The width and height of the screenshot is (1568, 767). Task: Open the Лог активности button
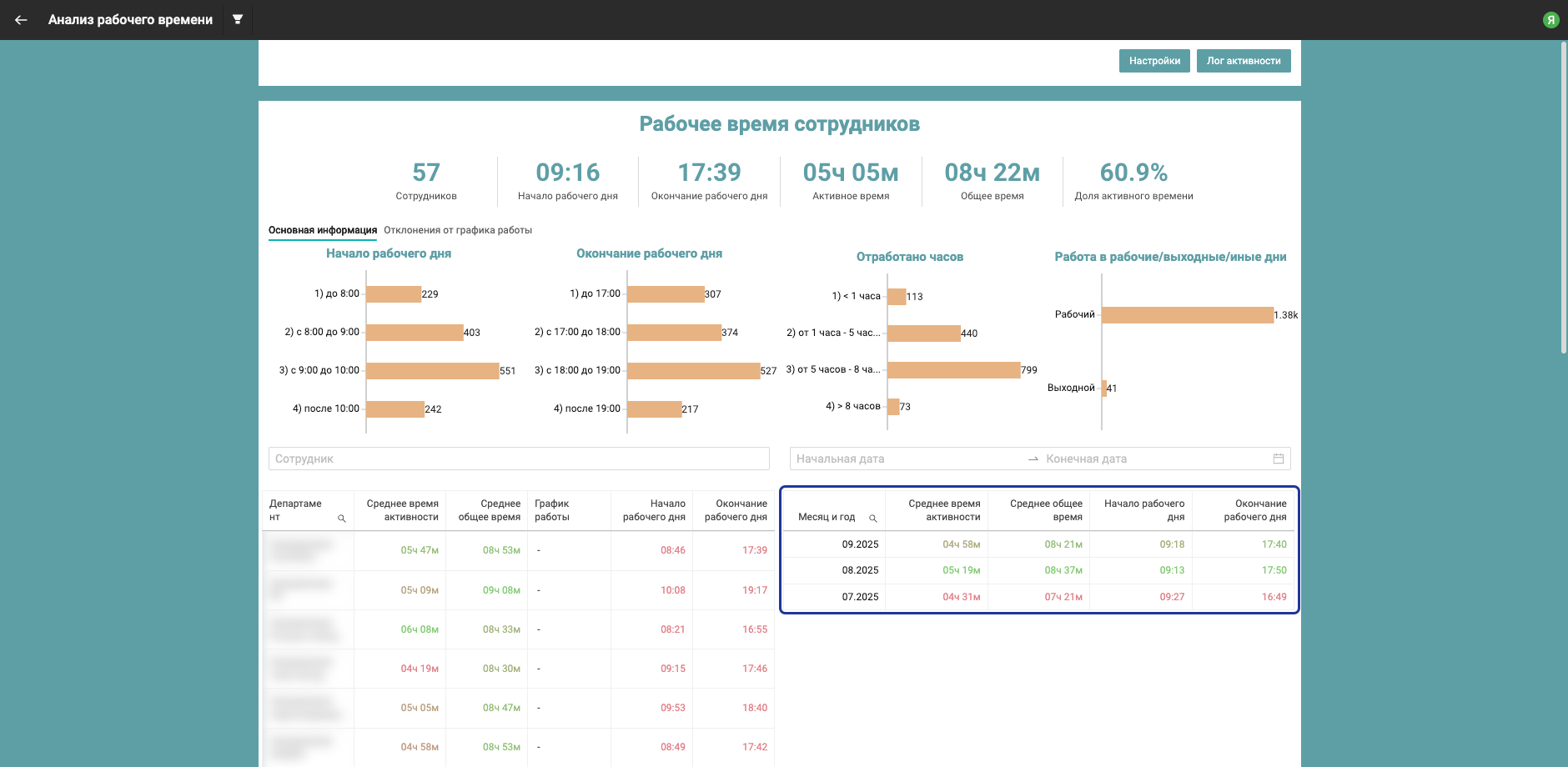(x=1243, y=61)
